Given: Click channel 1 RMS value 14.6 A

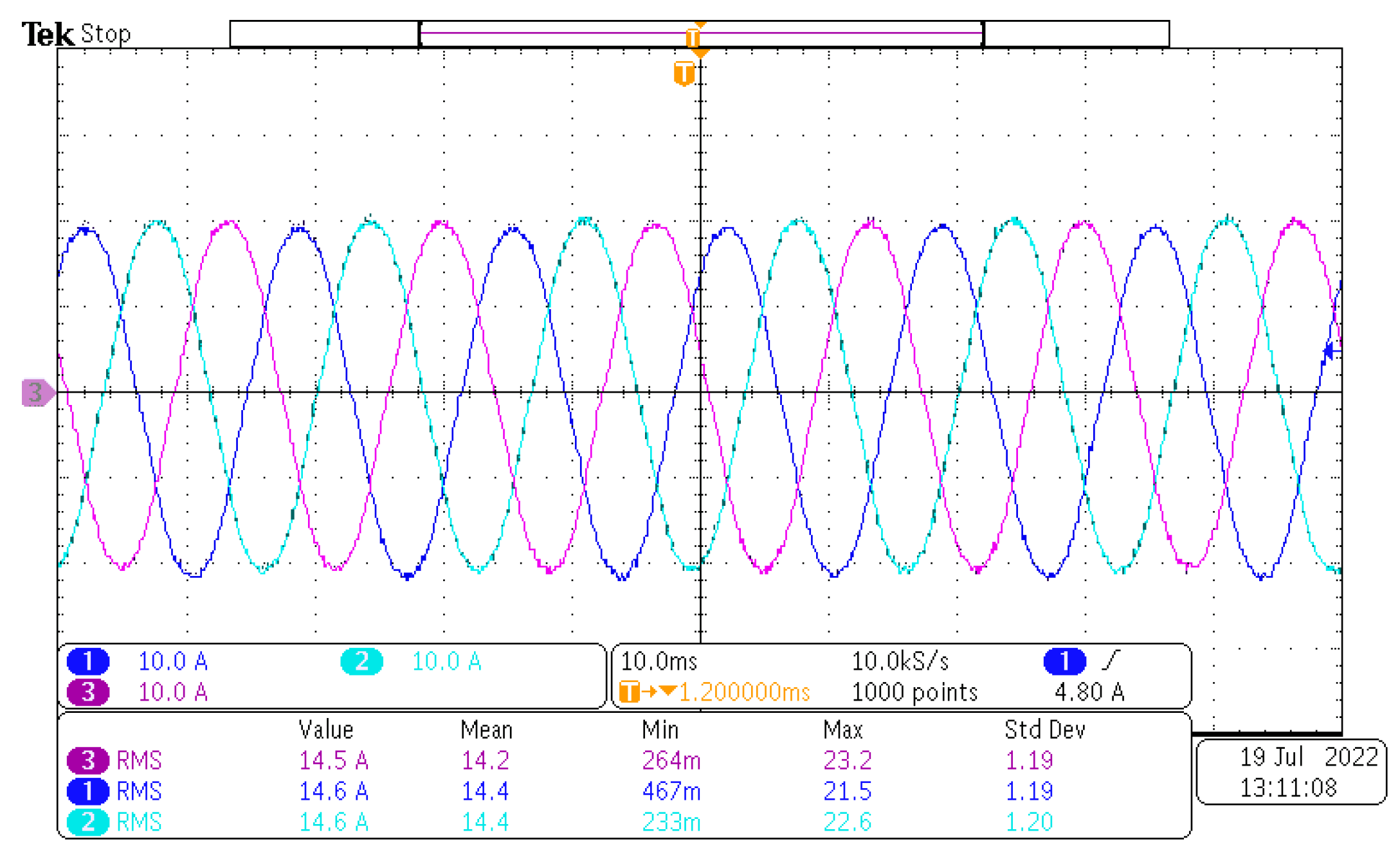Looking at the screenshot, I should (333, 791).
